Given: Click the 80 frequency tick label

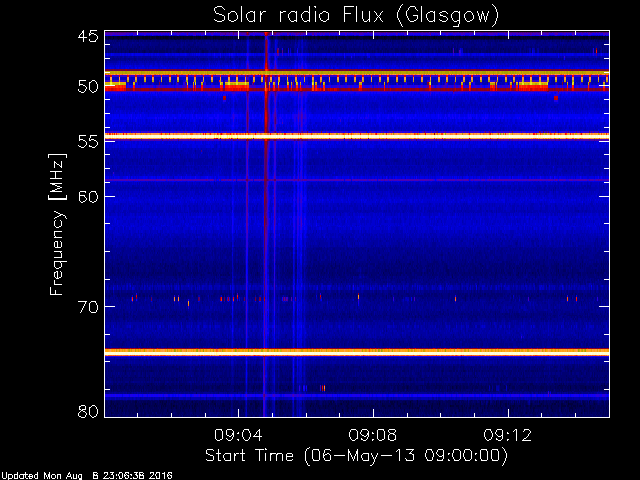Looking at the screenshot, I should click(88, 411).
